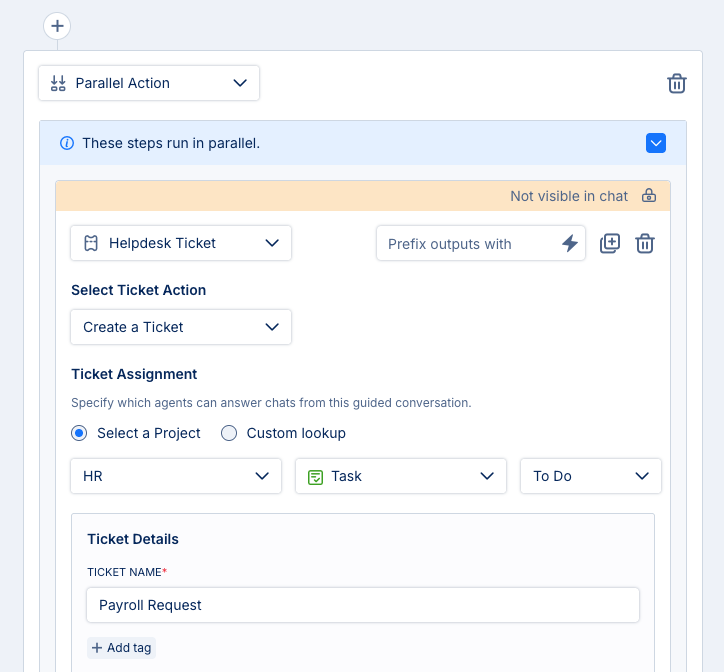Click the Add tag button

pyautogui.click(x=121, y=648)
